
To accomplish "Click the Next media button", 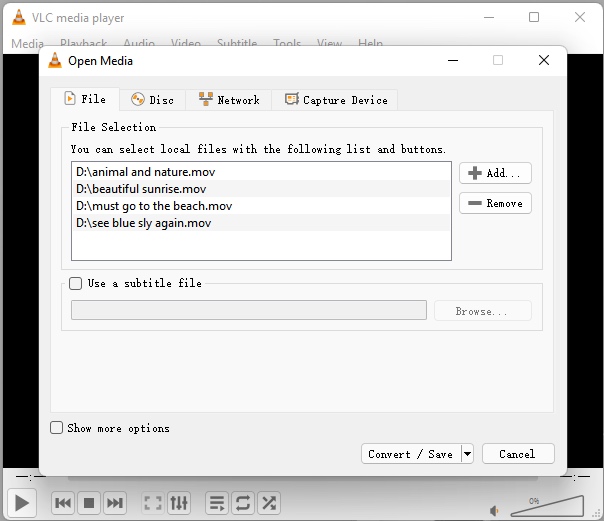I will (x=115, y=503).
